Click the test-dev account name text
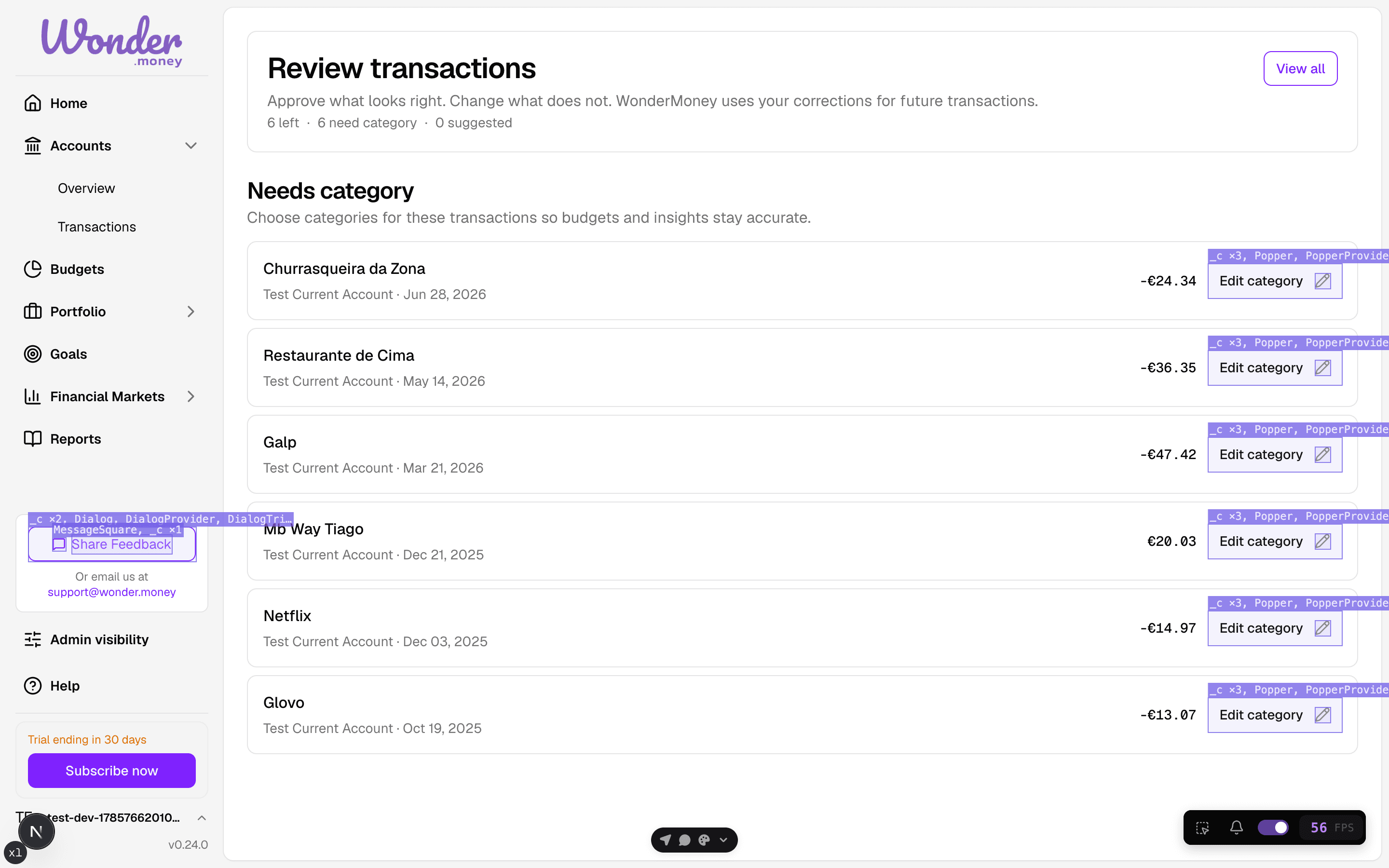The height and width of the screenshot is (868, 1389). coord(114,817)
